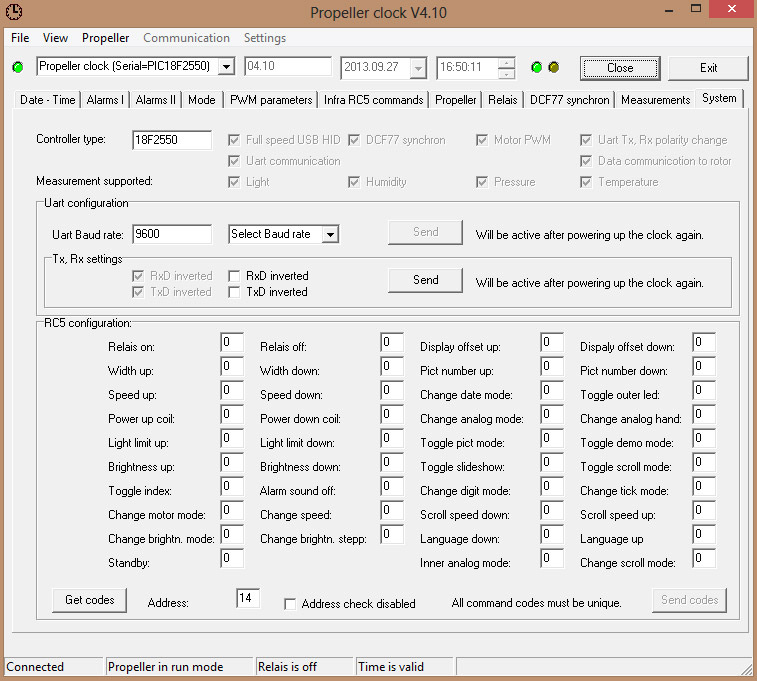Image resolution: width=757 pixels, height=681 pixels.
Task: Switch to the PWM parameters tab
Action: [x=271, y=100]
